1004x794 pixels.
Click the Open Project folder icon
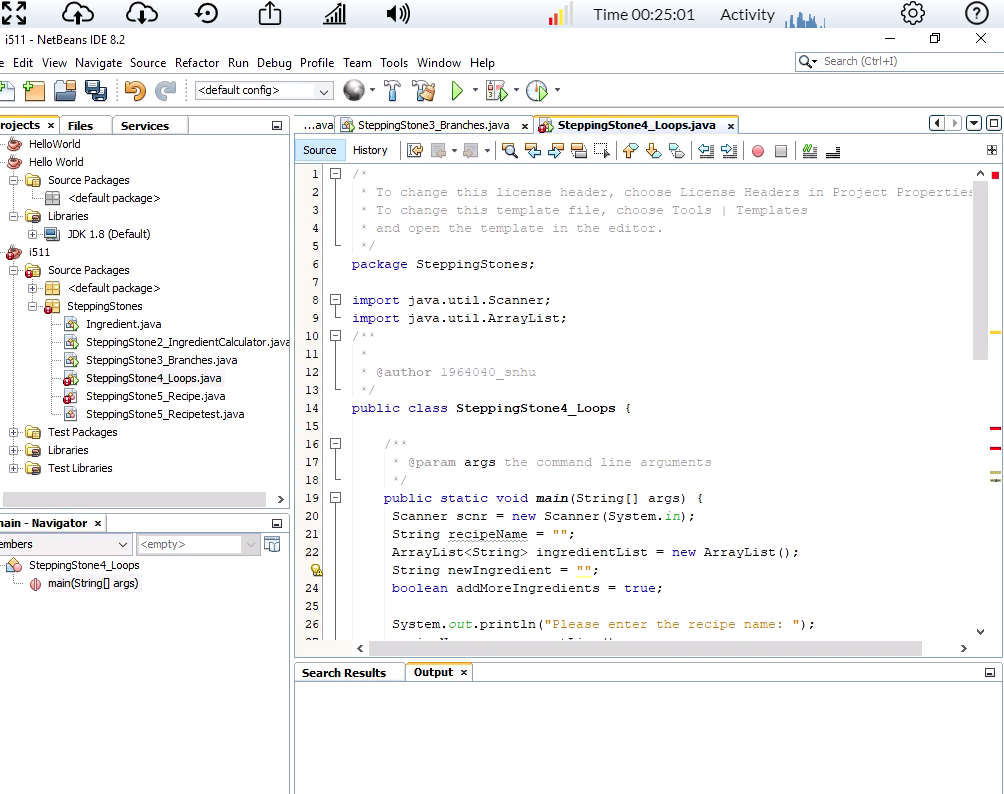65,91
